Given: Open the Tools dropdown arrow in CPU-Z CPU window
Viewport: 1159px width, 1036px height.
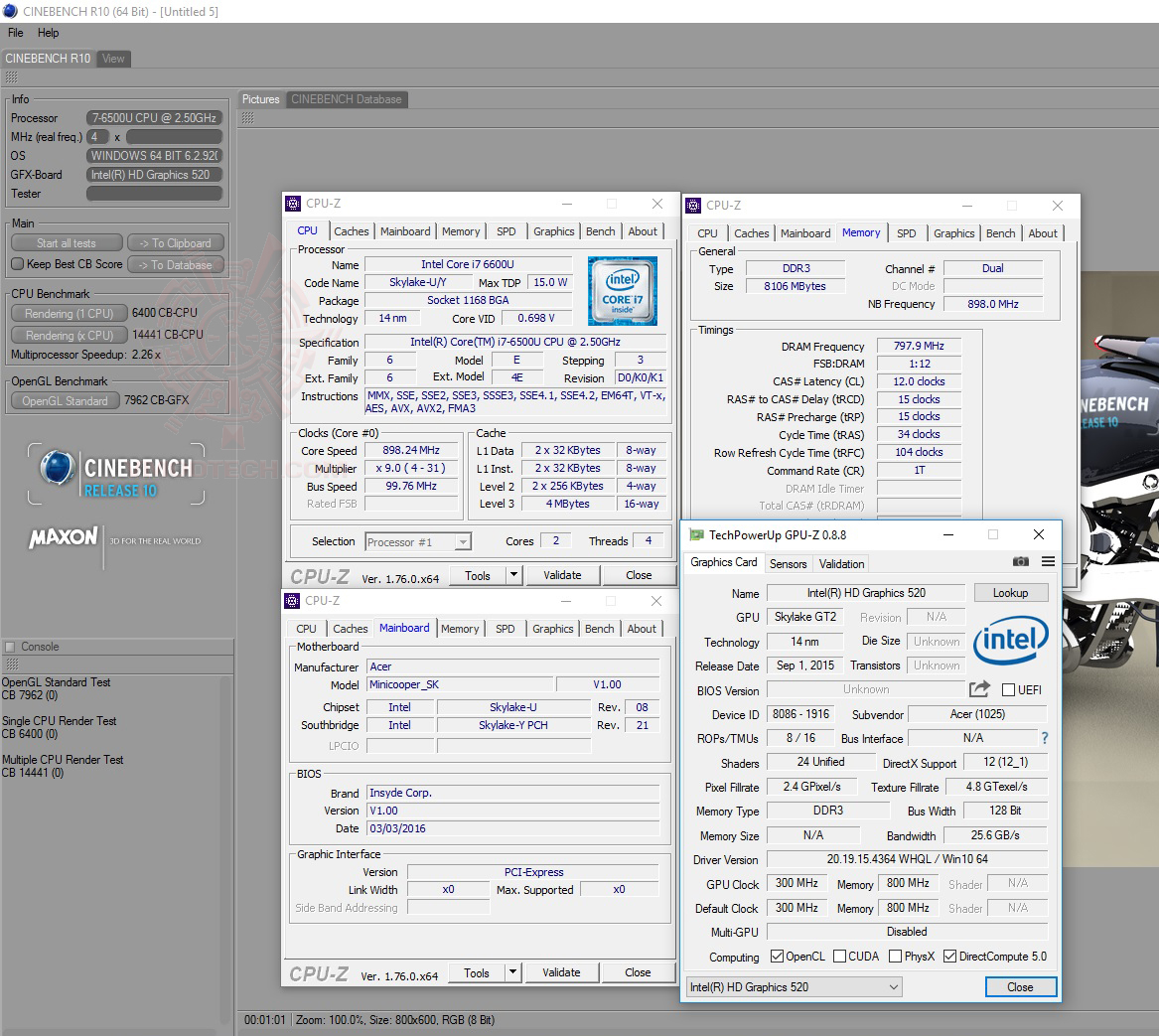Looking at the screenshot, I should (x=513, y=574).
